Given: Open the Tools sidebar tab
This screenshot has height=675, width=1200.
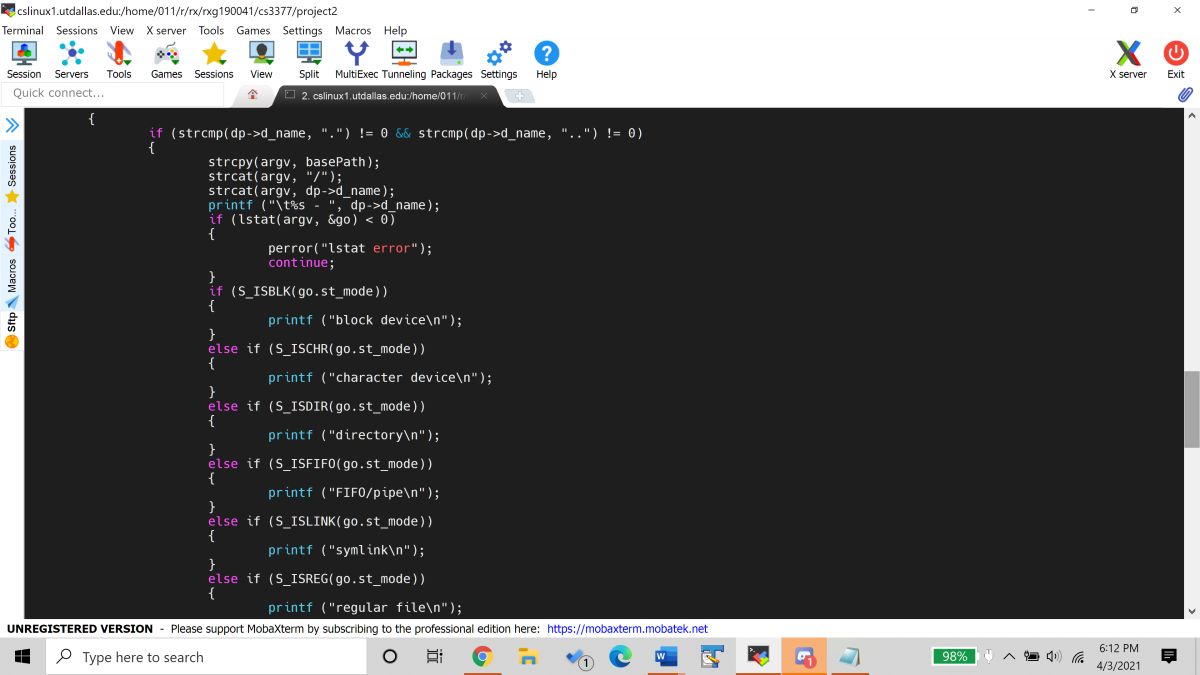Looking at the screenshot, I should click(12, 231).
